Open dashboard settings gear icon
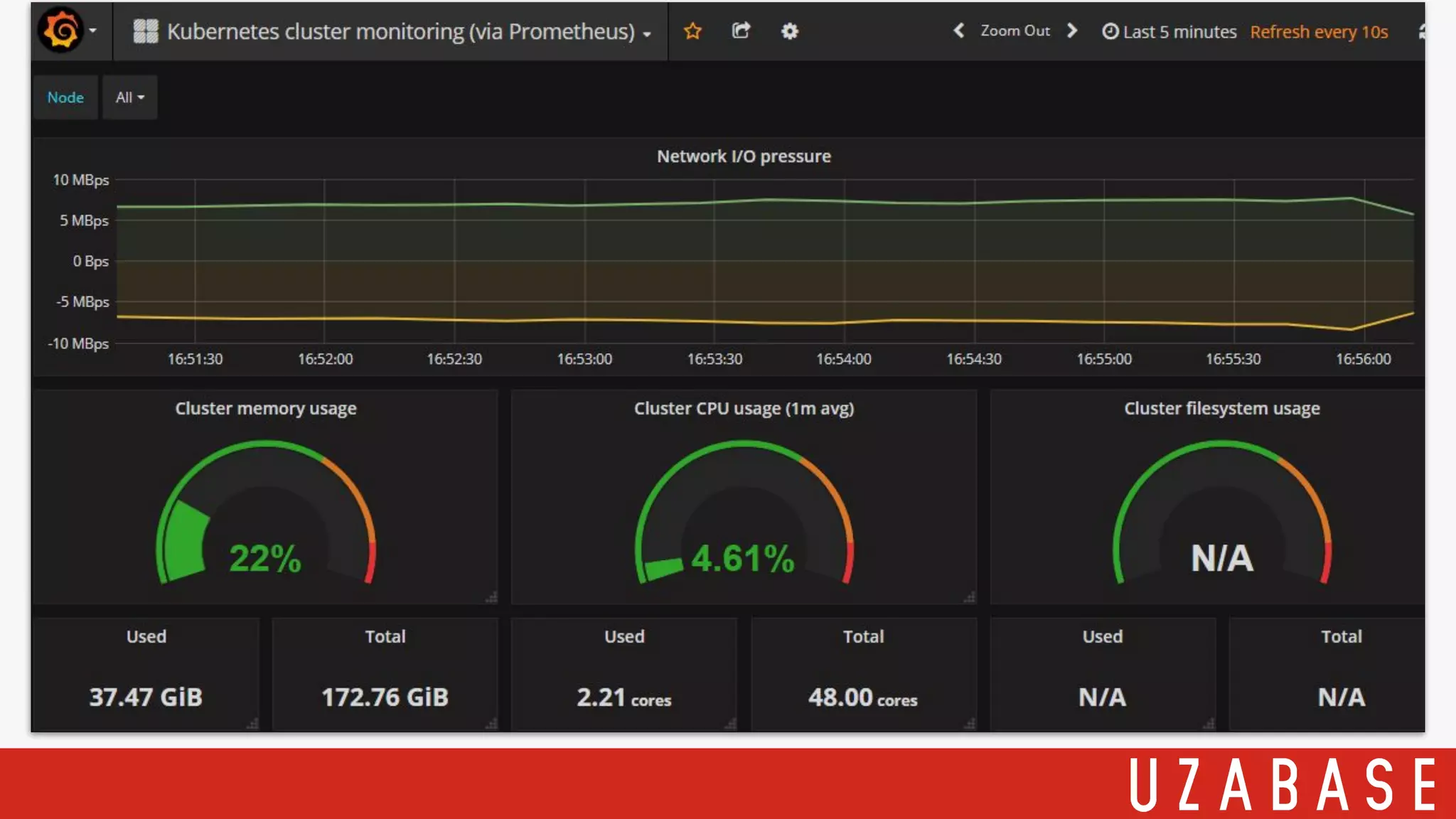This screenshot has width=1456, height=819. pyautogui.click(x=789, y=31)
